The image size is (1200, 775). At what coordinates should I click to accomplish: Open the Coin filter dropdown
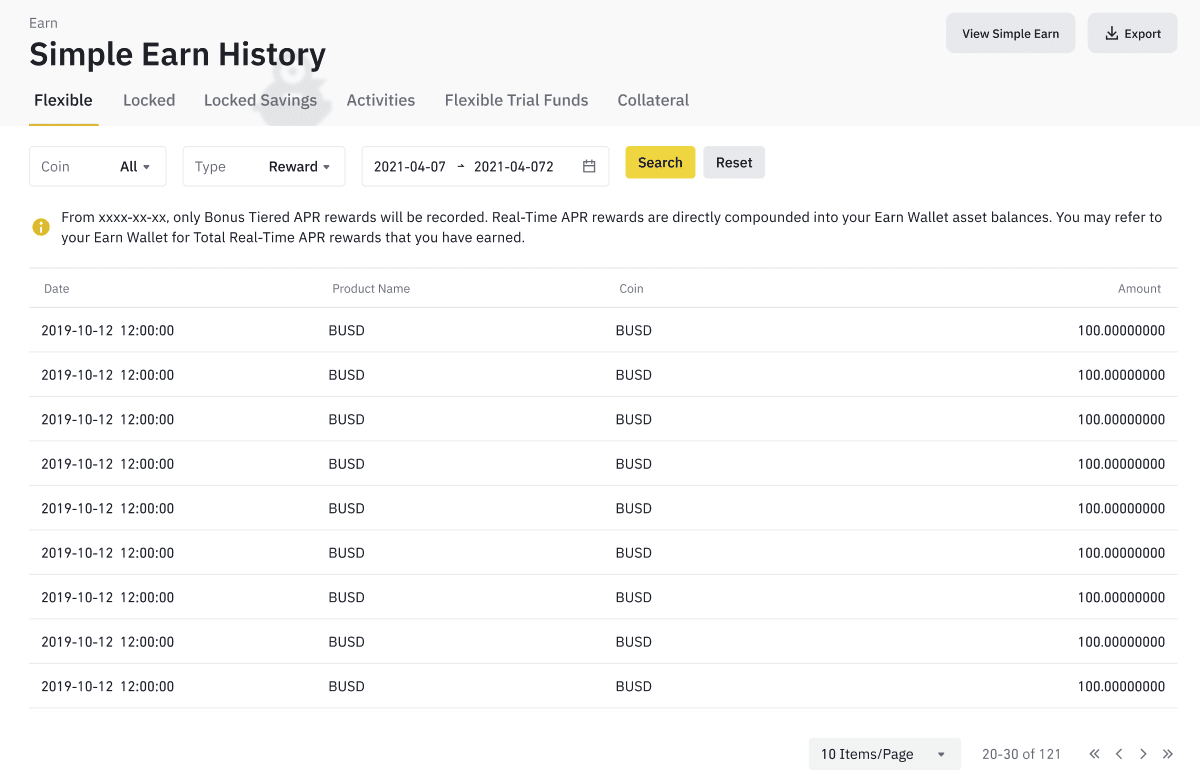98,166
